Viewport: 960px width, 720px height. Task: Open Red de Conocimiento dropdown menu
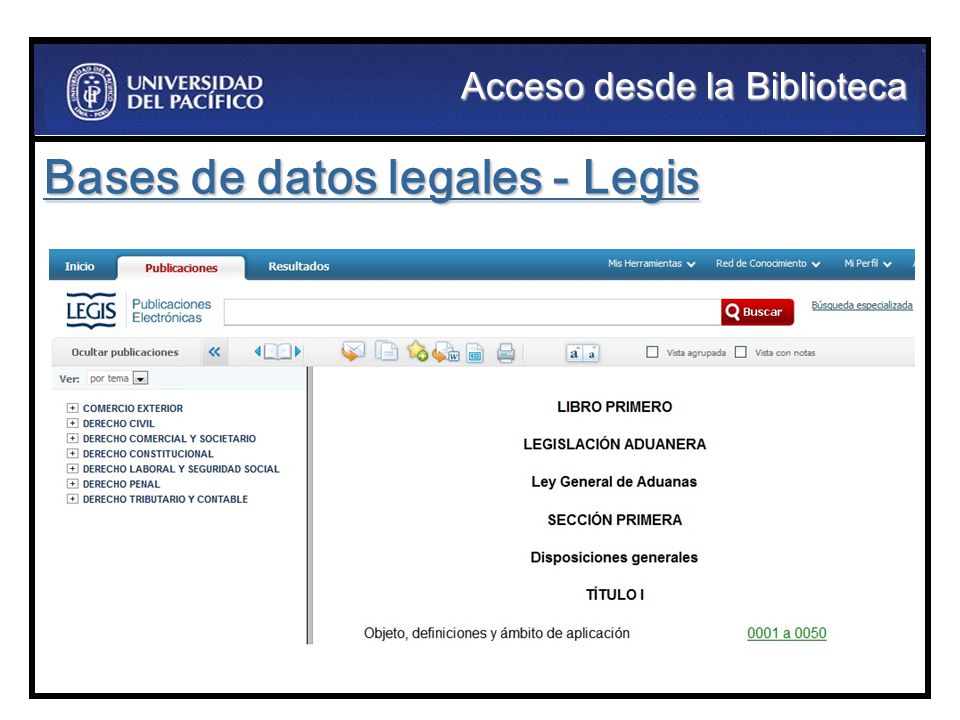tap(768, 264)
